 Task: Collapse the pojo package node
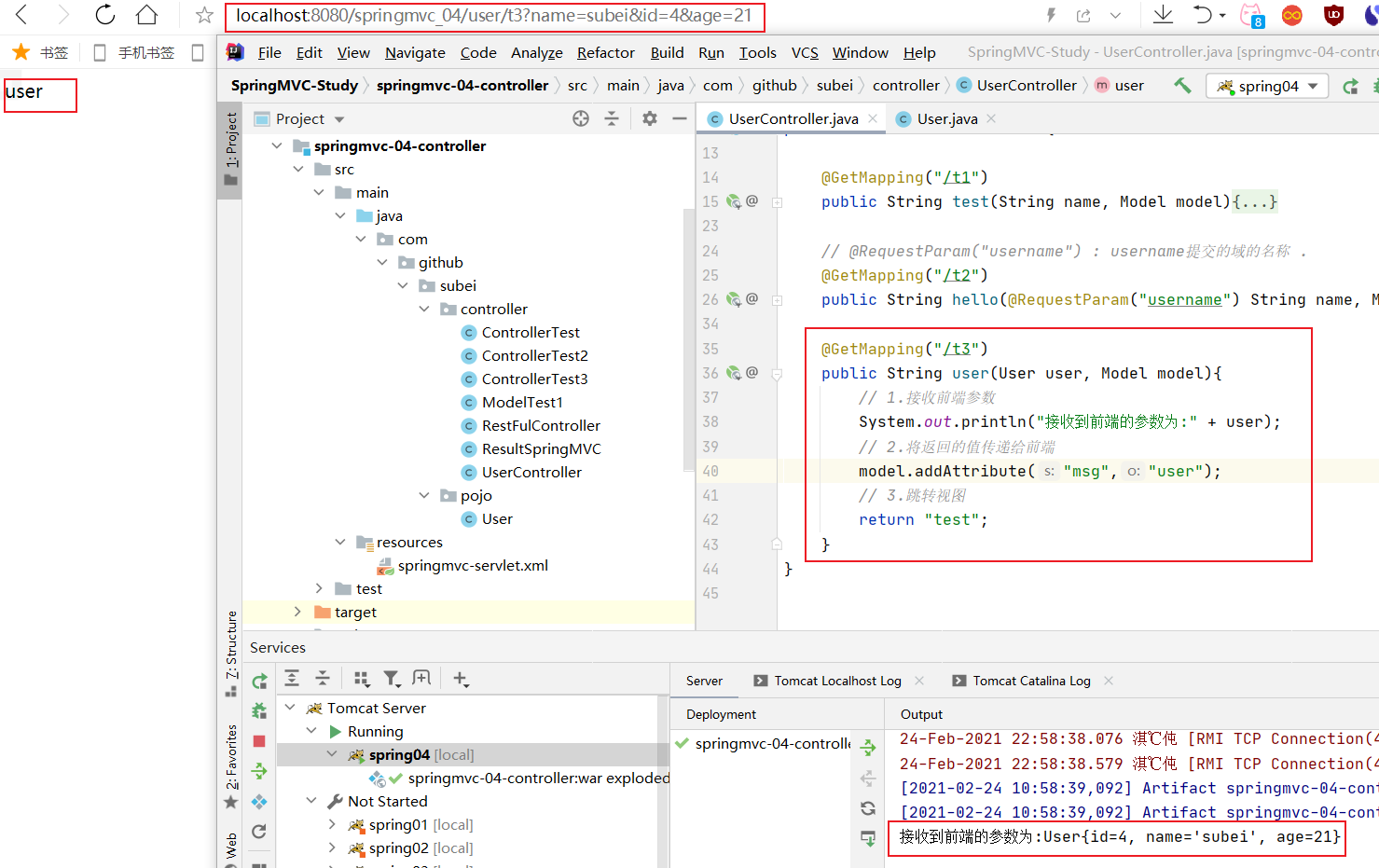point(424,495)
